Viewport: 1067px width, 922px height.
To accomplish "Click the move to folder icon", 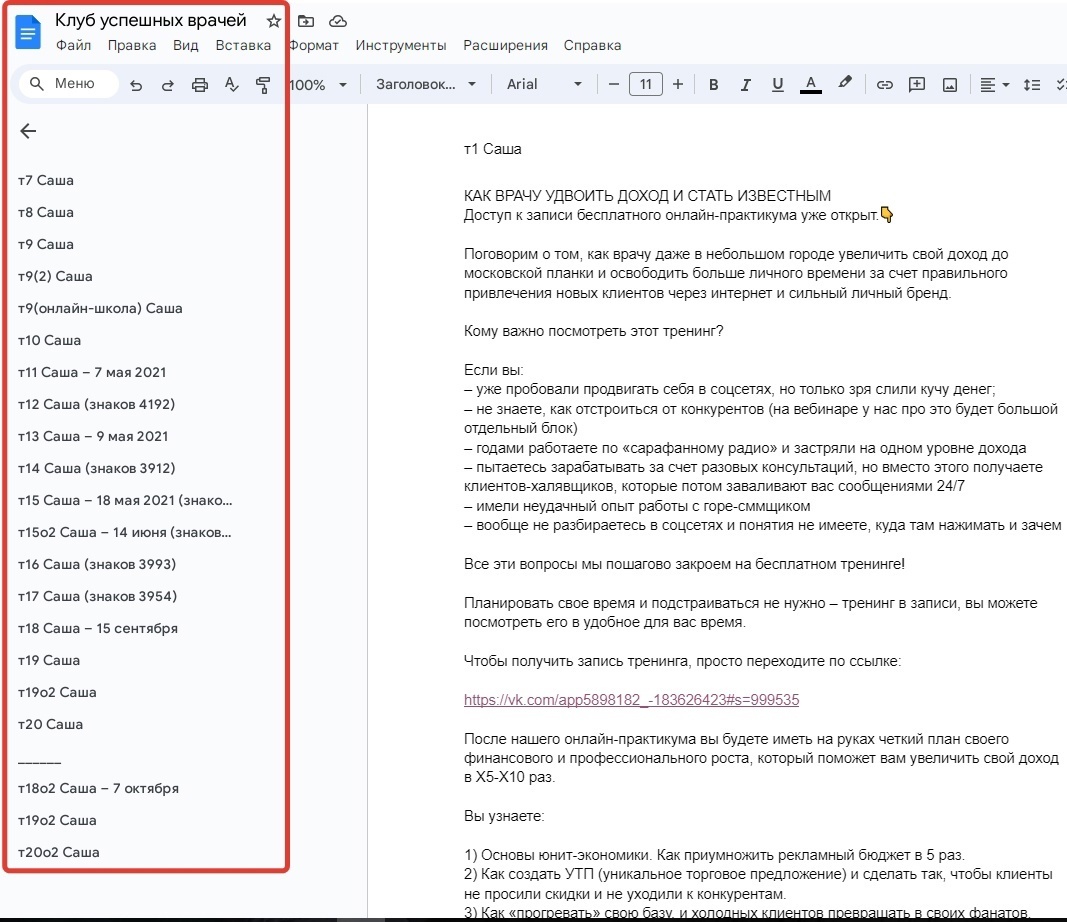I will [306, 21].
